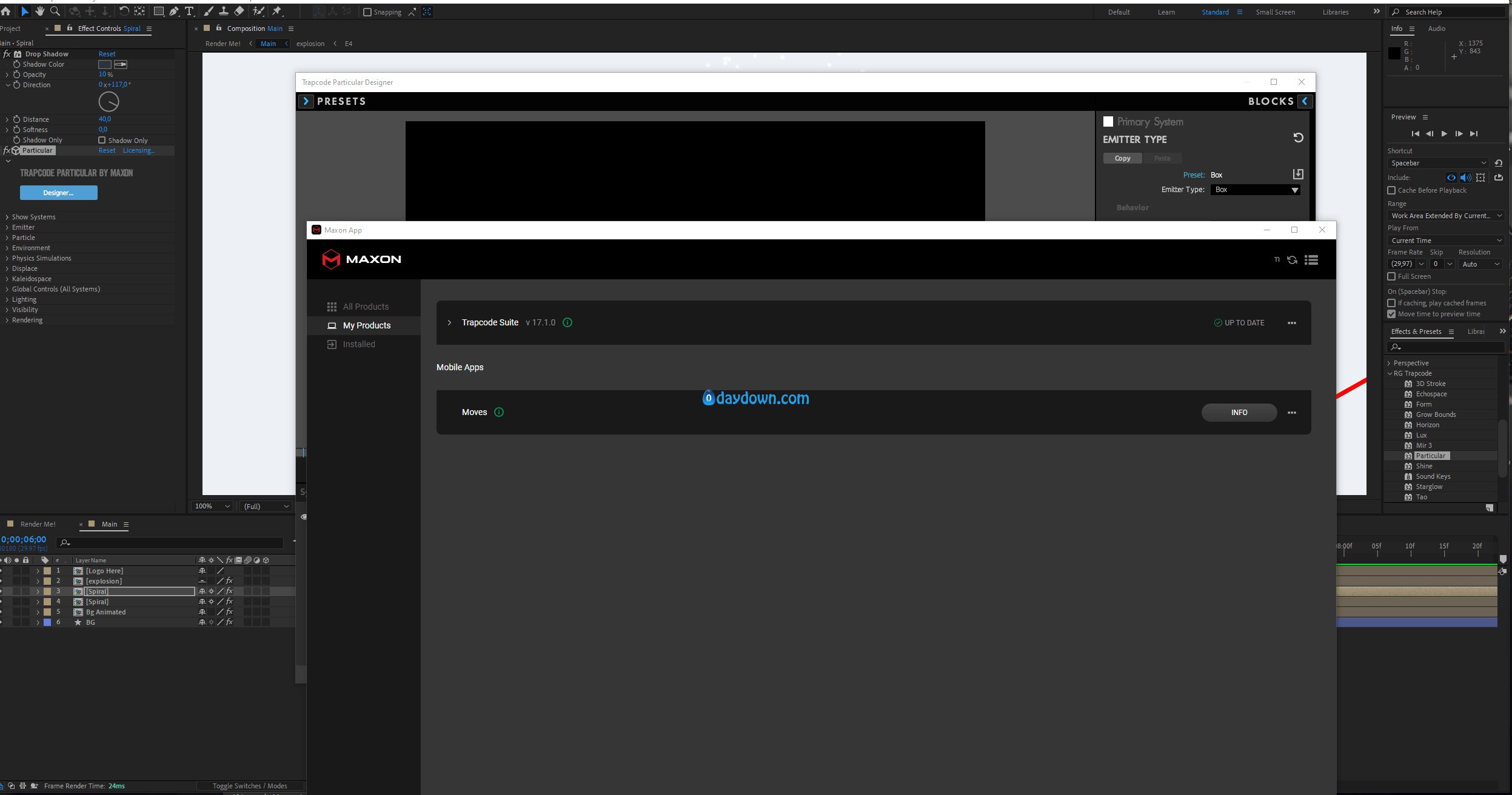Jump to last frame in Preview panel

pos(1474,133)
